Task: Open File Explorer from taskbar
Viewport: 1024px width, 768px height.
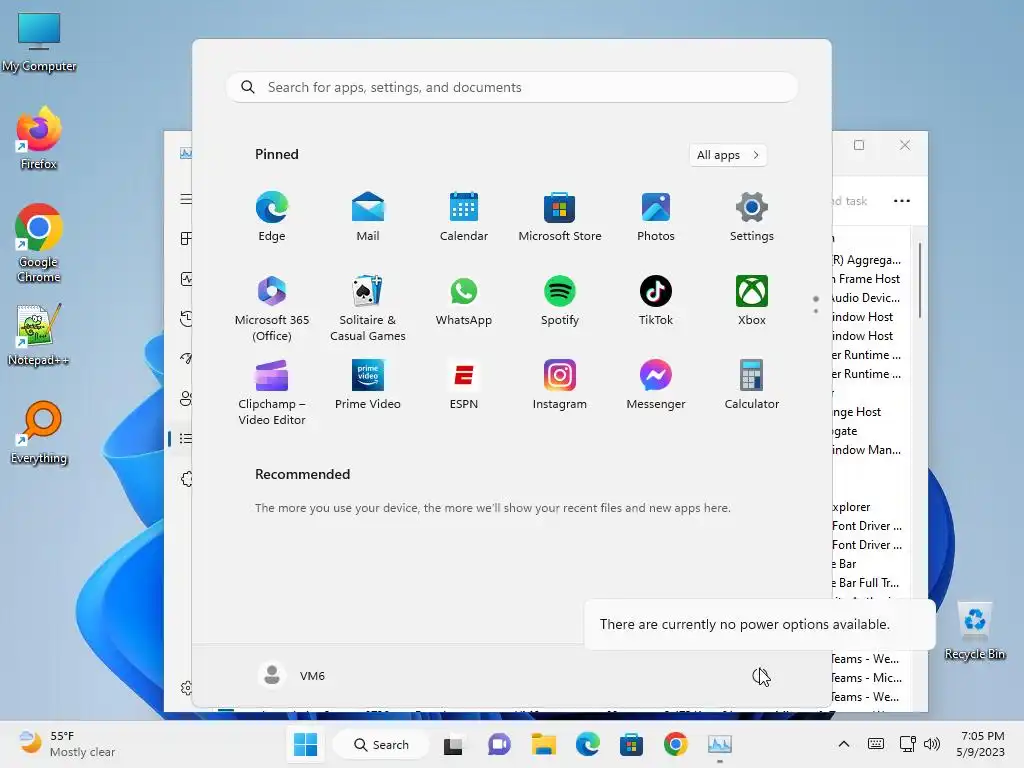Action: (x=543, y=744)
